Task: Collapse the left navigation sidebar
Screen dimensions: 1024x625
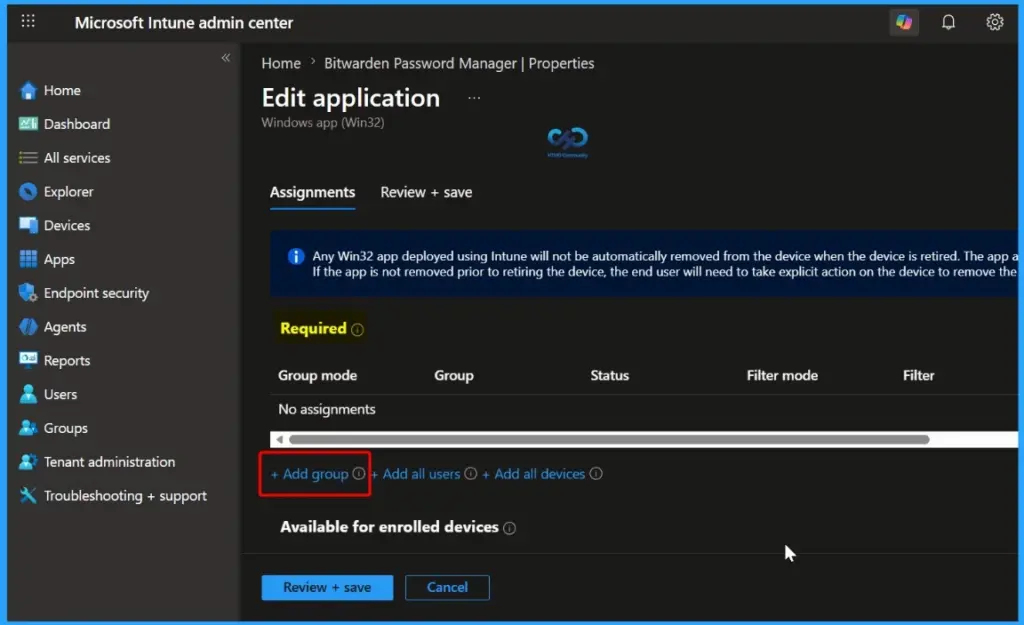Action: pos(225,57)
